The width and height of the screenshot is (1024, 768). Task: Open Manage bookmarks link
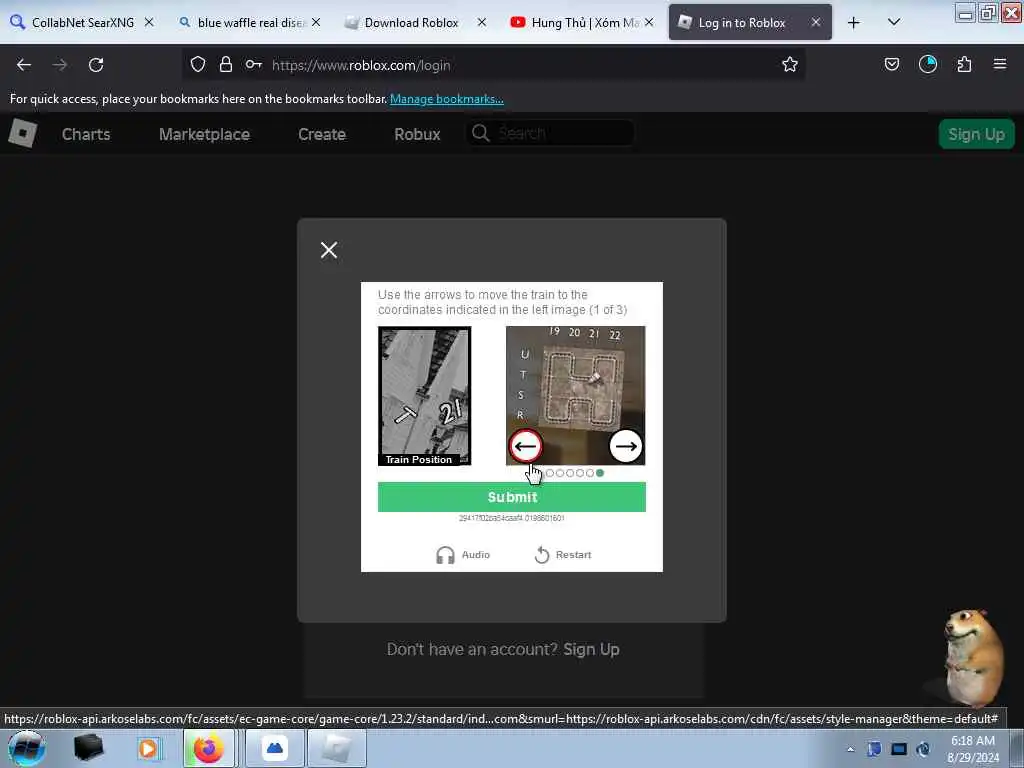[447, 99]
